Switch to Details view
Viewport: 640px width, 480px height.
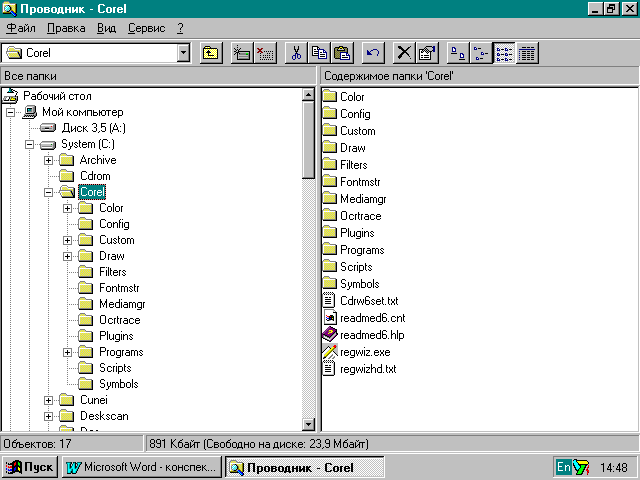tap(527, 53)
